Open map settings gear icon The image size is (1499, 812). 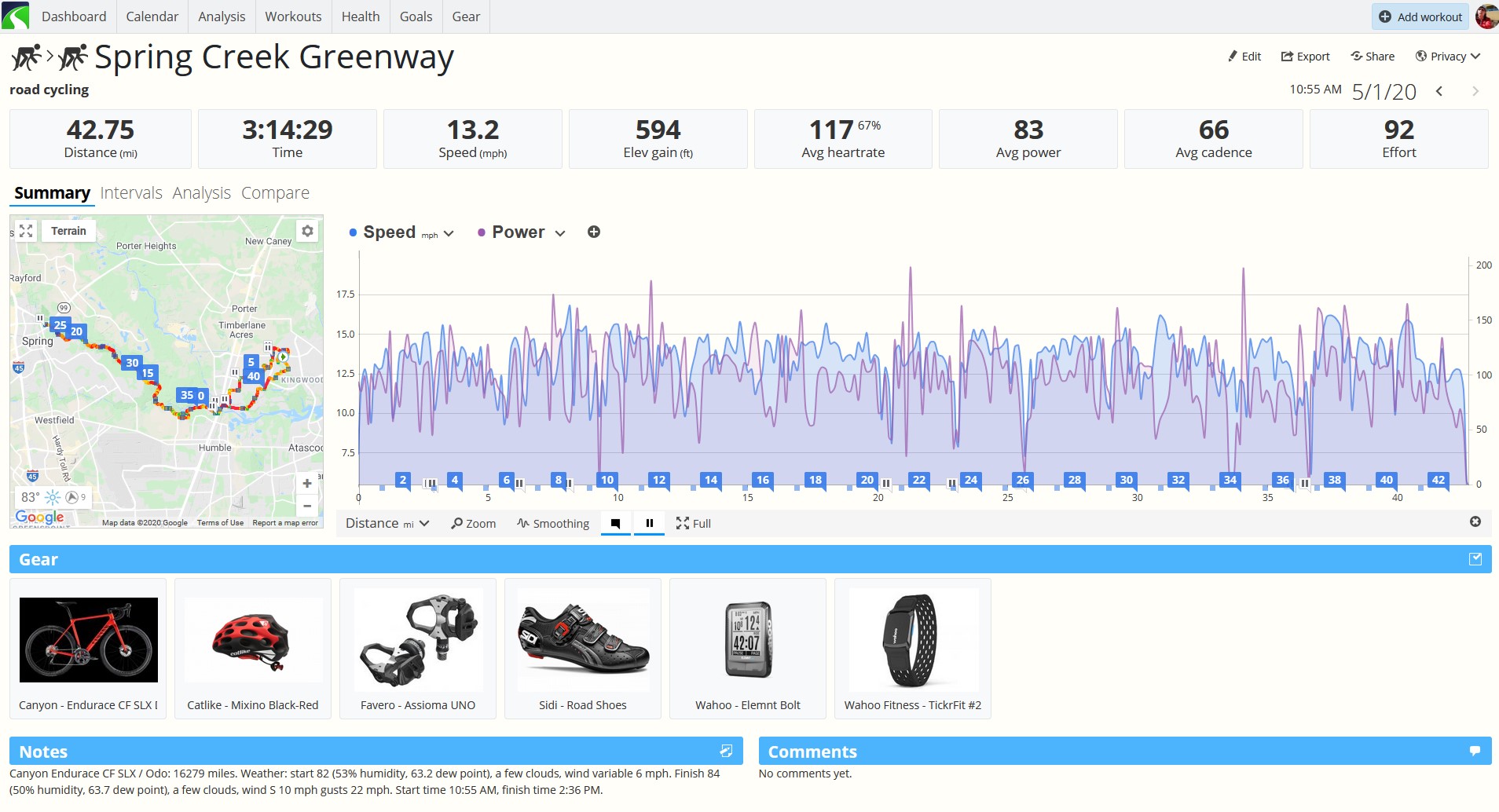click(x=308, y=231)
